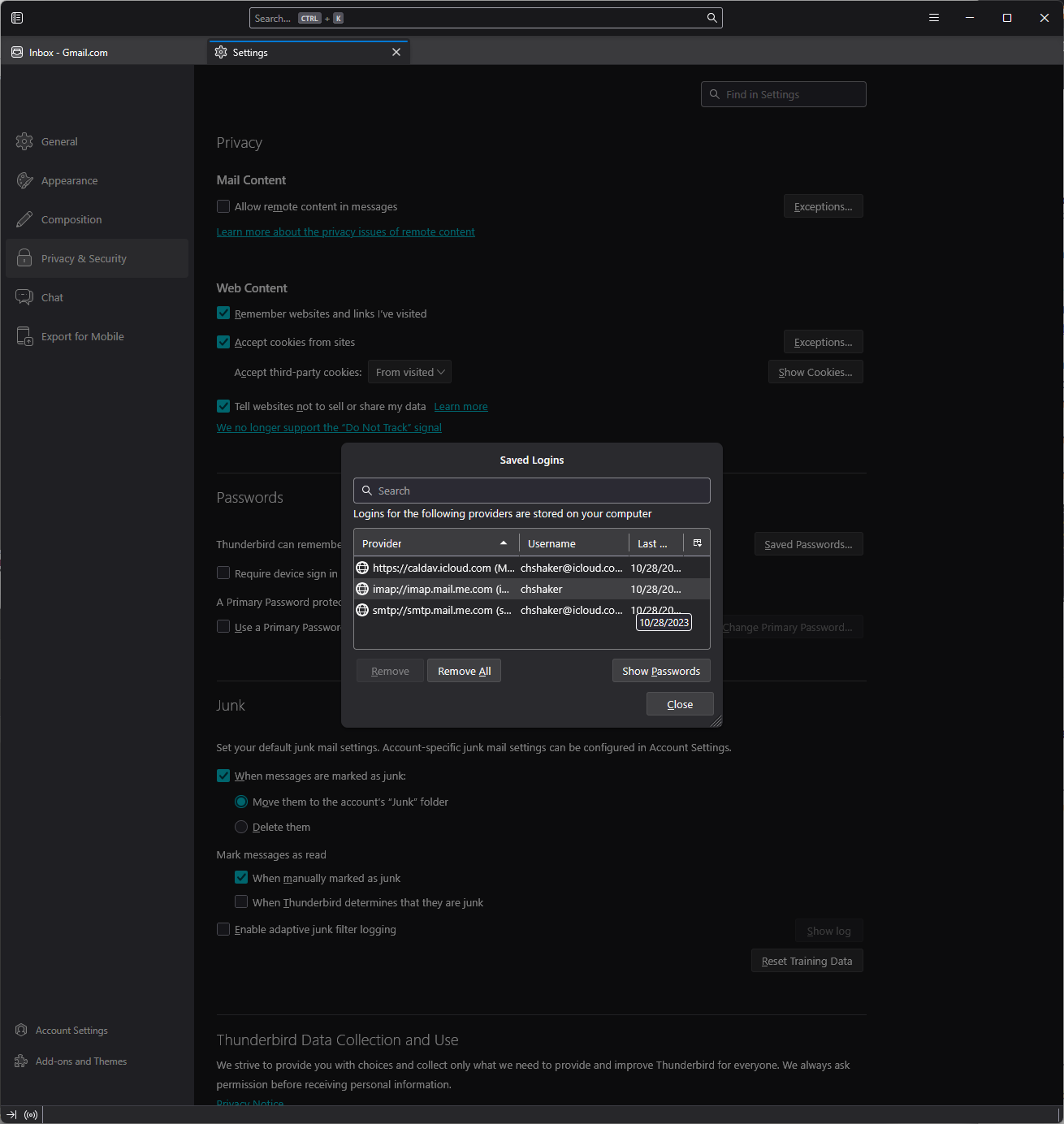The width and height of the screenshot is (1064, 1124).
Task: Click the online status icon in status bar
Action: tap(31, 1115)
